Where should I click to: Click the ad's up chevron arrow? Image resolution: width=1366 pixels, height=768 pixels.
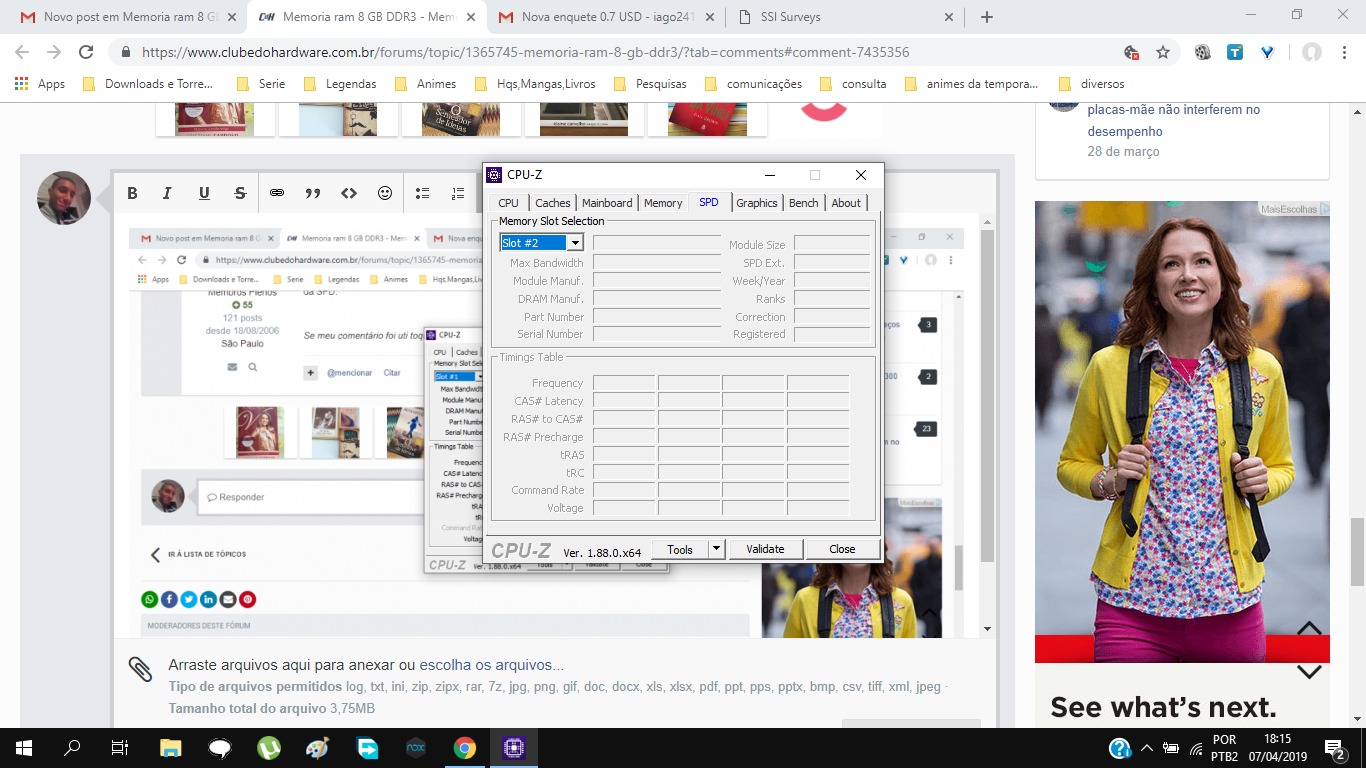pos(1309,629)
